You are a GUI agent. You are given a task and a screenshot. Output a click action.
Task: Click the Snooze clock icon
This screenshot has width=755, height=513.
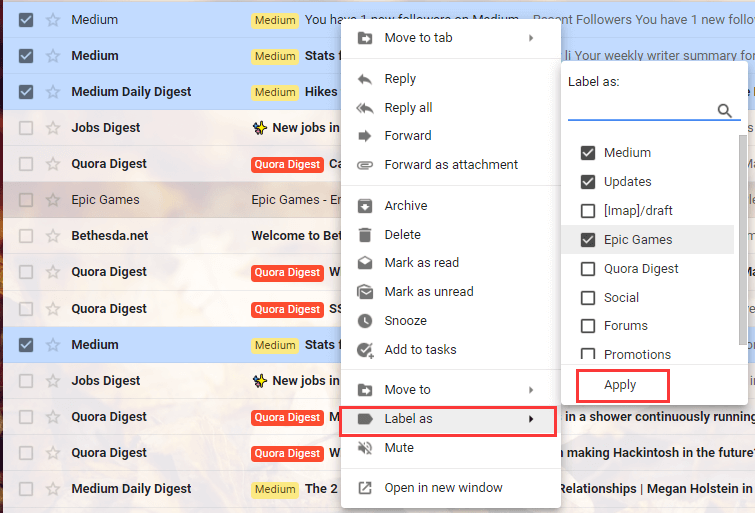(364, 321)
